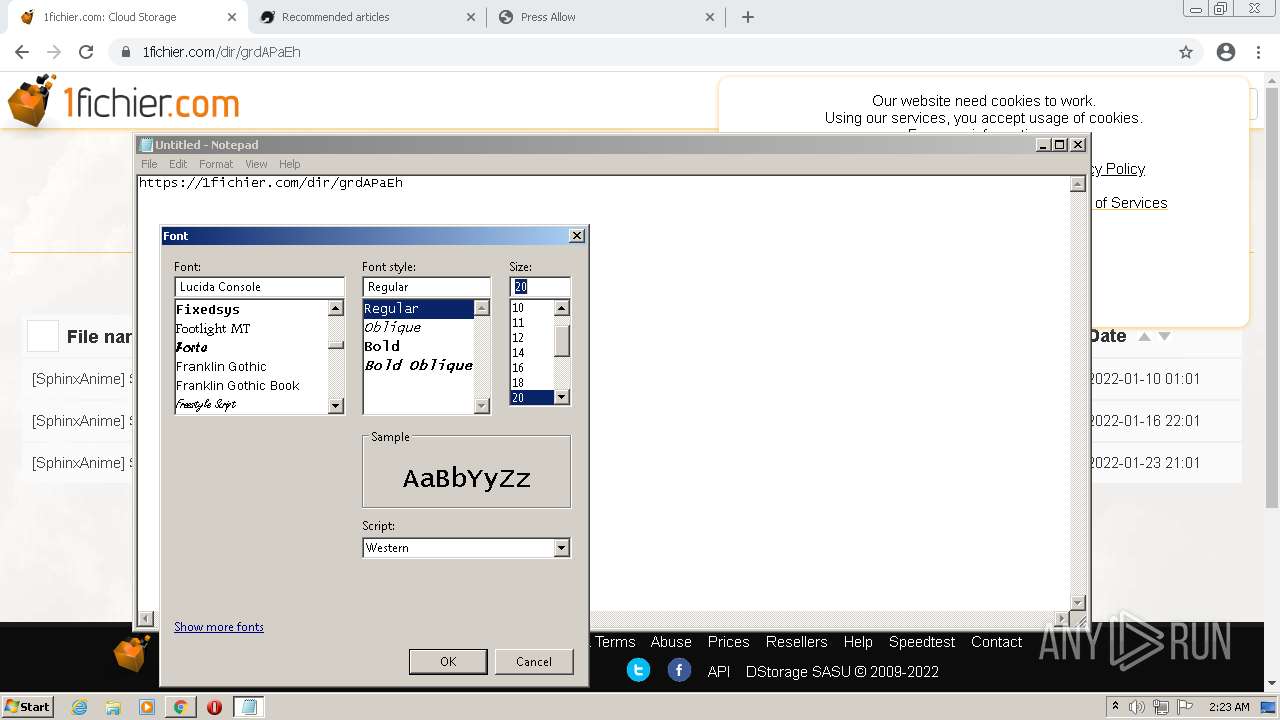Open a new browser tab
This screenshot has width=1280, height=720.
747,17
